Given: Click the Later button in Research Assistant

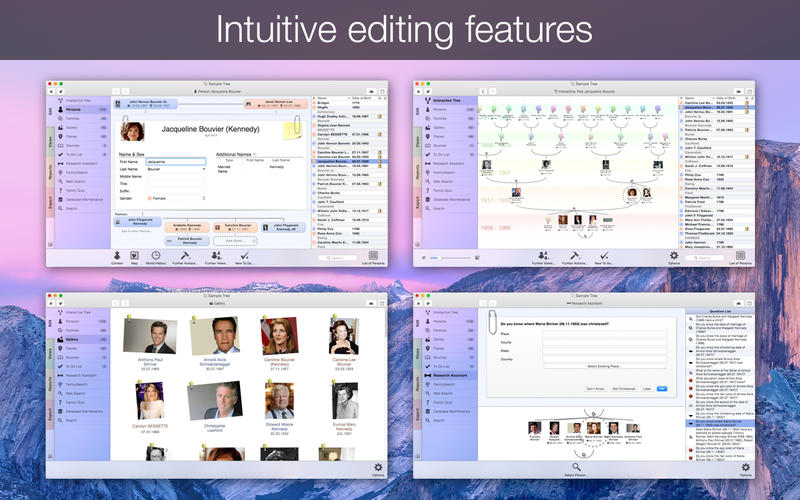Looking at the screenshot, I should tap(647, 389).
